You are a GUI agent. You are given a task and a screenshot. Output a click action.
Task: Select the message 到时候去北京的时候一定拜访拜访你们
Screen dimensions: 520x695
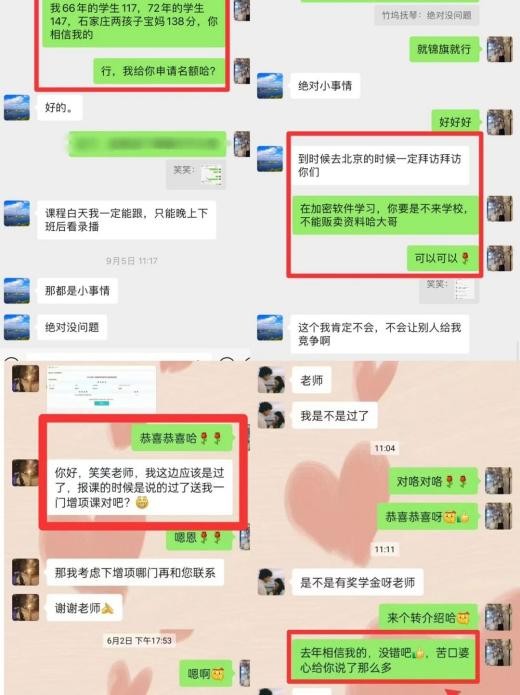tap(379, 165)
